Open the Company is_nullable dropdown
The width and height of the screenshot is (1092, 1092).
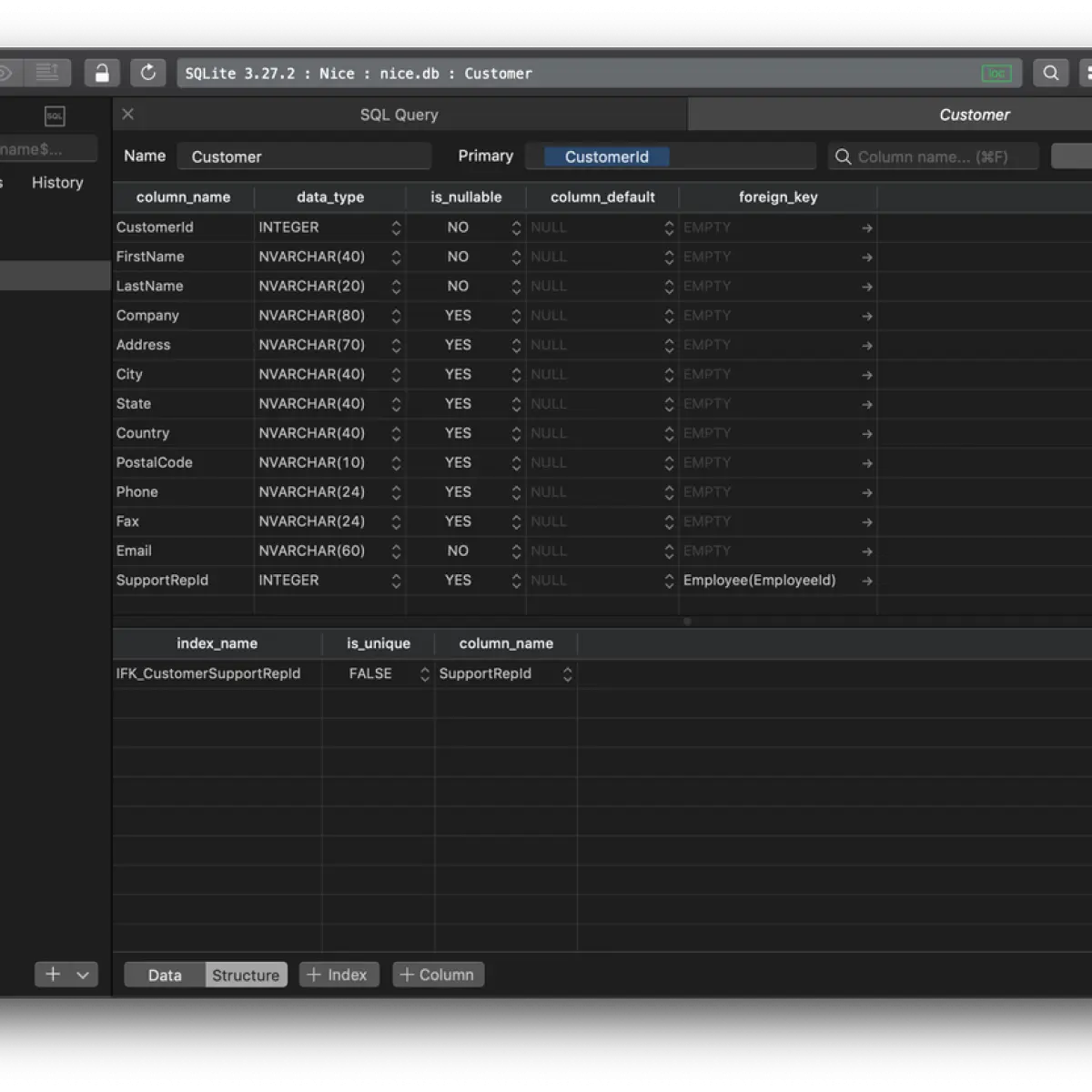pyautogui.click(x=516, y=316)
